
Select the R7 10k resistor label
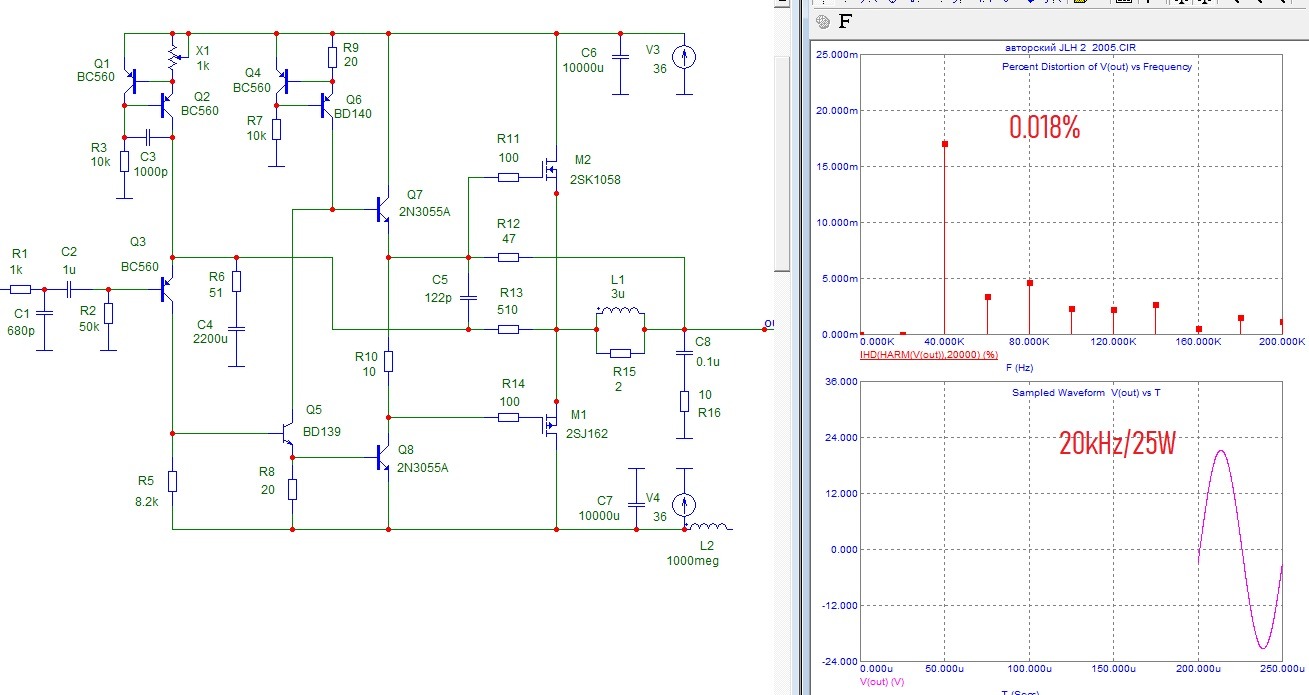256,127
